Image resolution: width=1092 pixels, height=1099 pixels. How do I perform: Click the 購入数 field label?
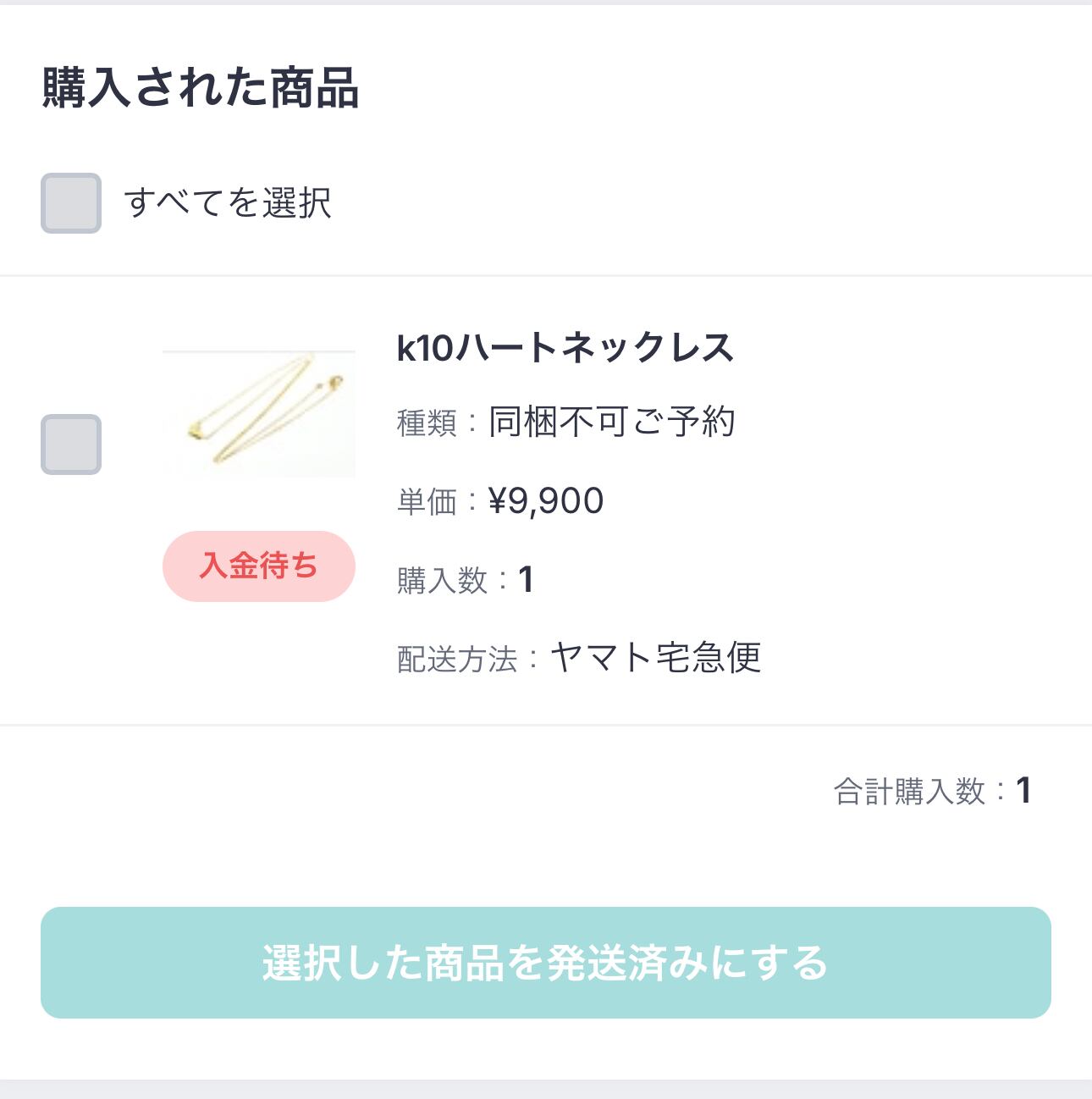tap(442, 580)
